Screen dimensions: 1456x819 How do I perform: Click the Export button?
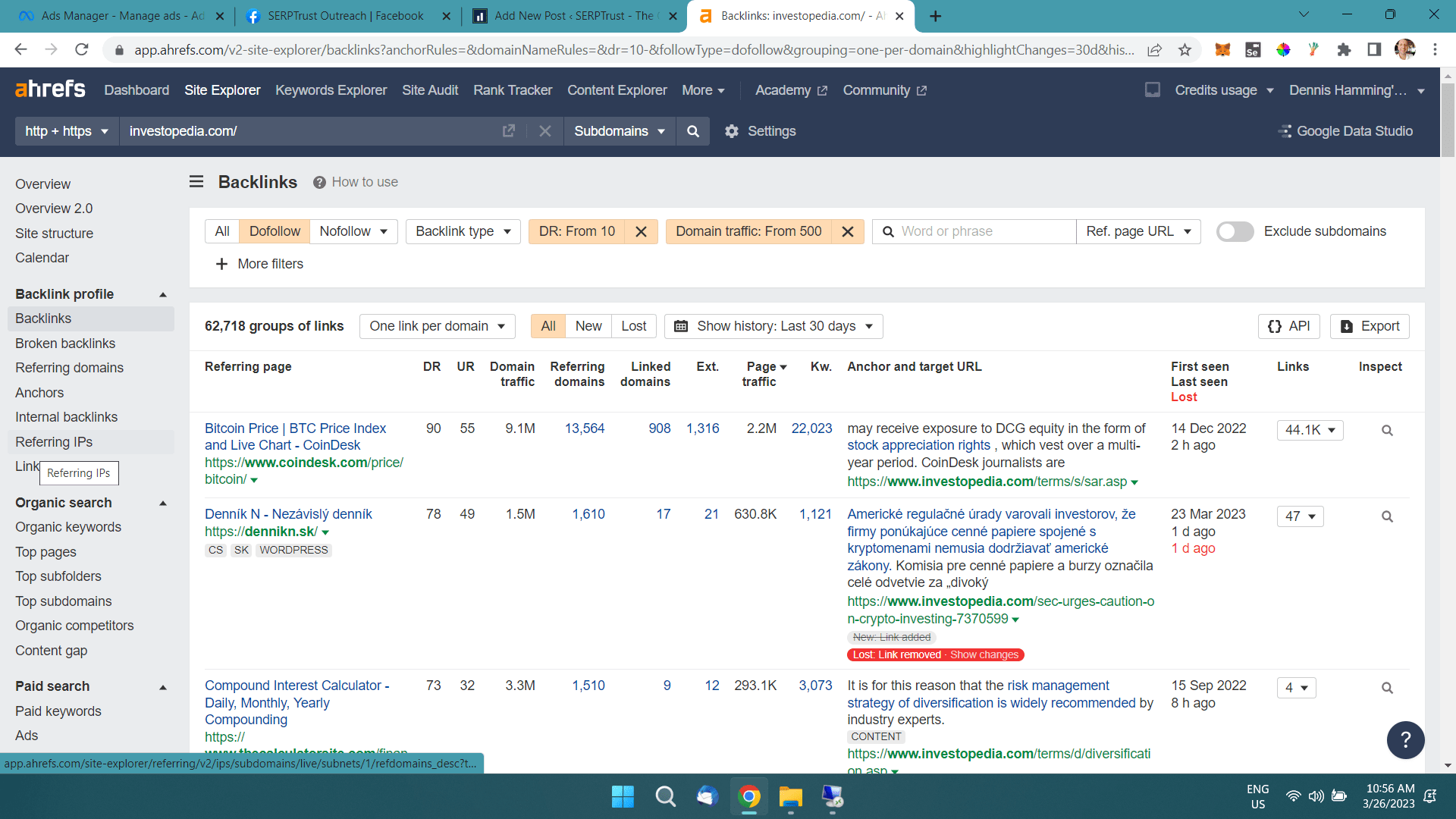point(1370,327)
